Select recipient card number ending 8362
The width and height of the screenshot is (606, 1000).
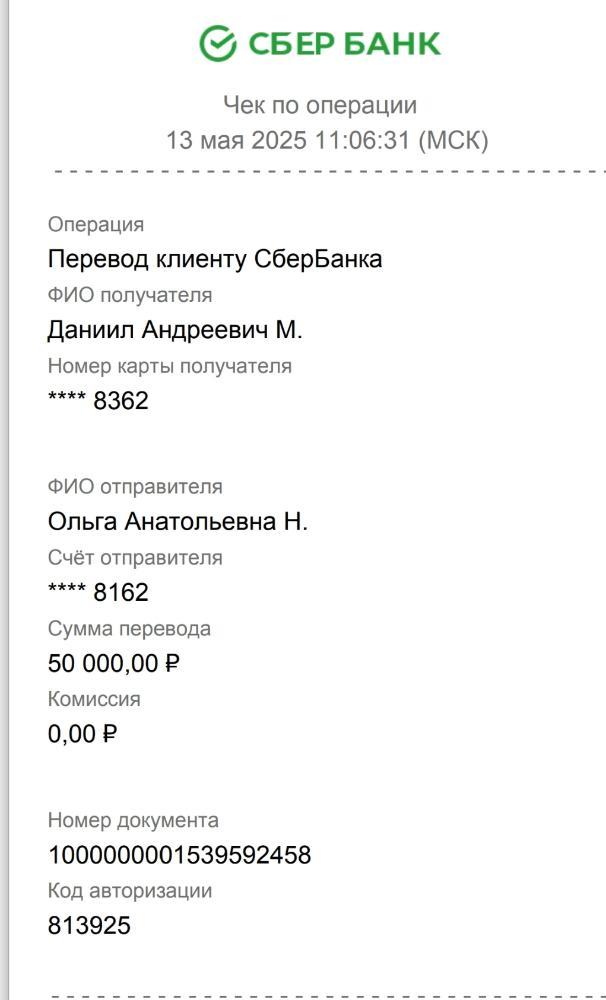click(98, 401)
